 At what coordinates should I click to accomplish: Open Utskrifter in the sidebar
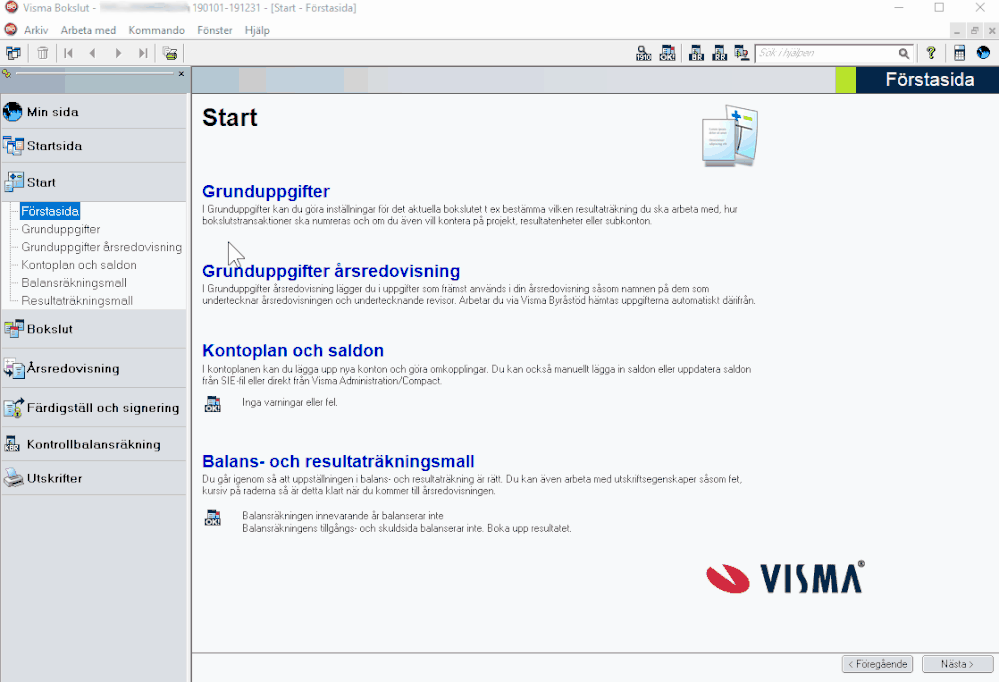pos(54,478)
